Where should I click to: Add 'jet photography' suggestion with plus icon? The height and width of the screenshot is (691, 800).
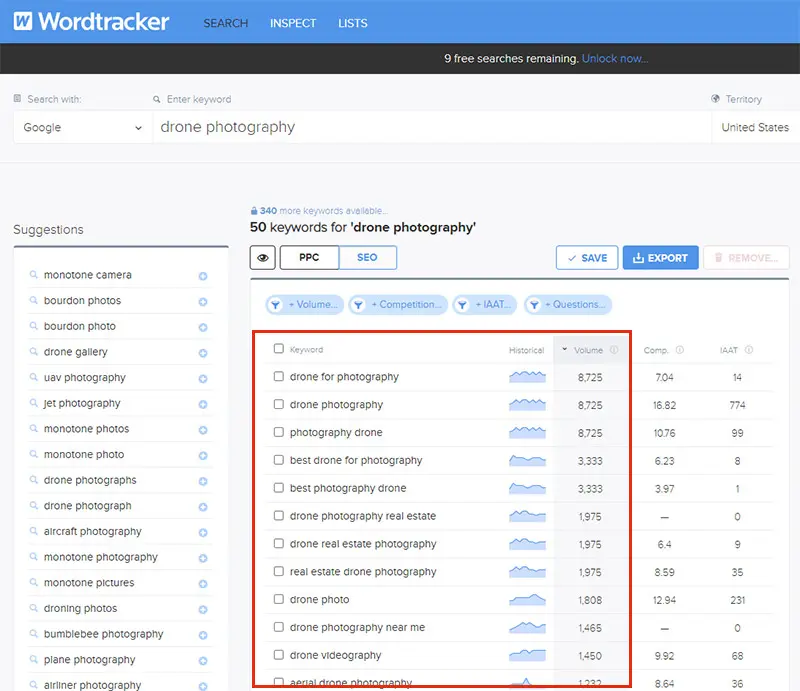(x=203, y=404)
